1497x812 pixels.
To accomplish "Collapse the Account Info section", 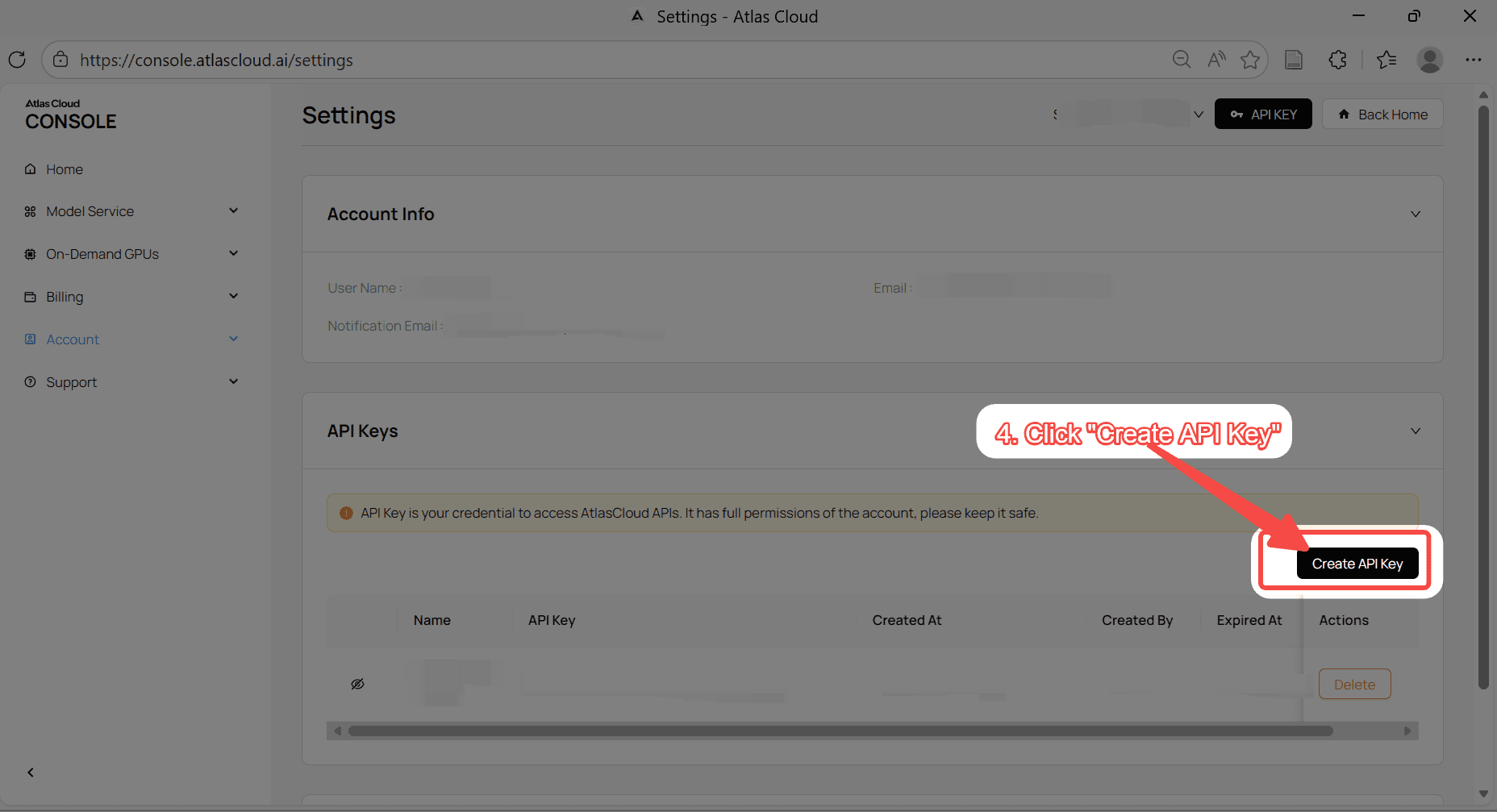I will (x=1415, y=214).
